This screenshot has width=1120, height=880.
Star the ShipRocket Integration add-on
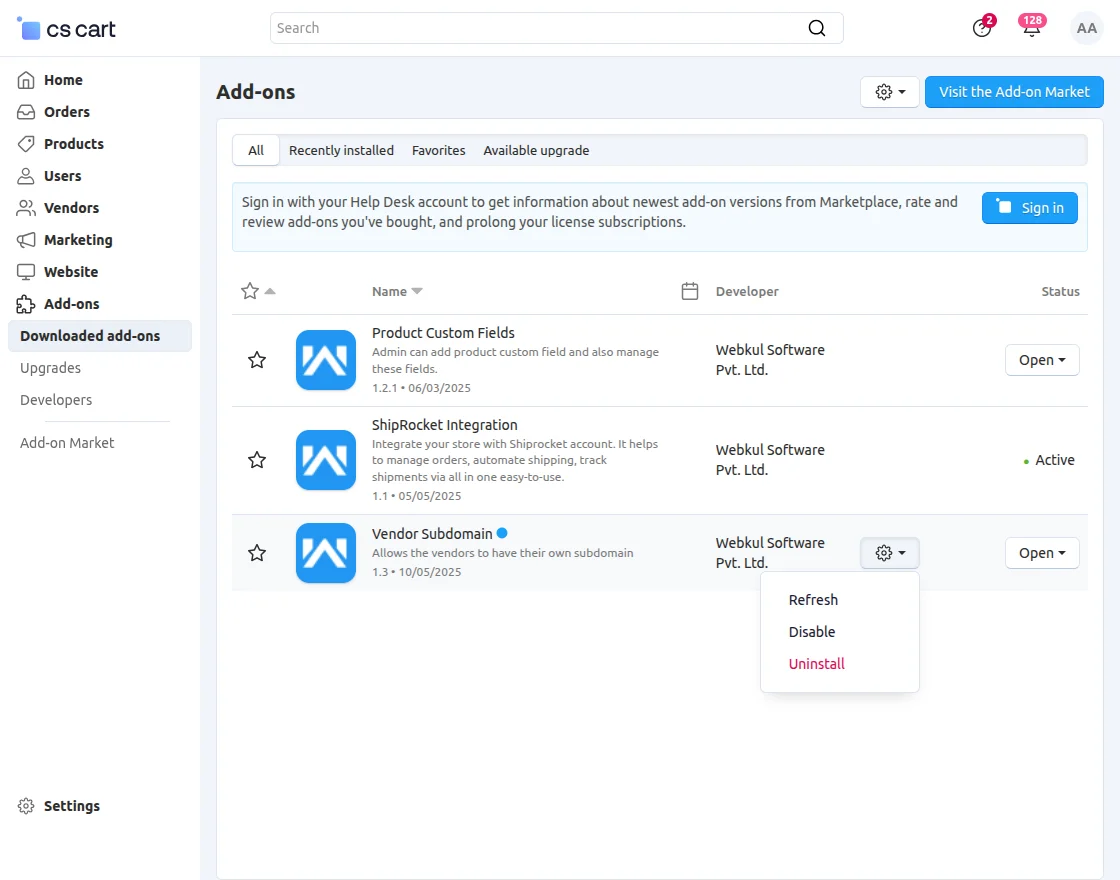257,459
